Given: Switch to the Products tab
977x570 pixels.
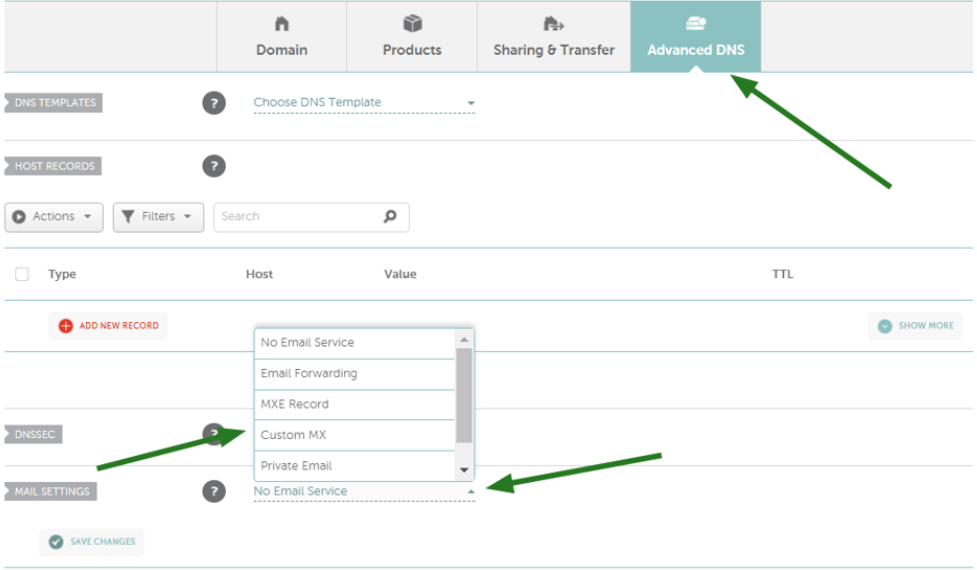Looking at the screenshot, I should tap(412, 36).
